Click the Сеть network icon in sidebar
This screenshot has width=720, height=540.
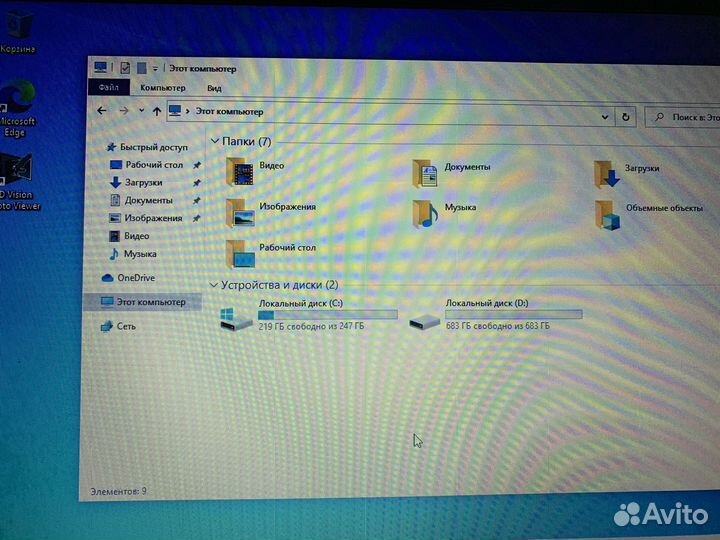(x=107, y=326)
